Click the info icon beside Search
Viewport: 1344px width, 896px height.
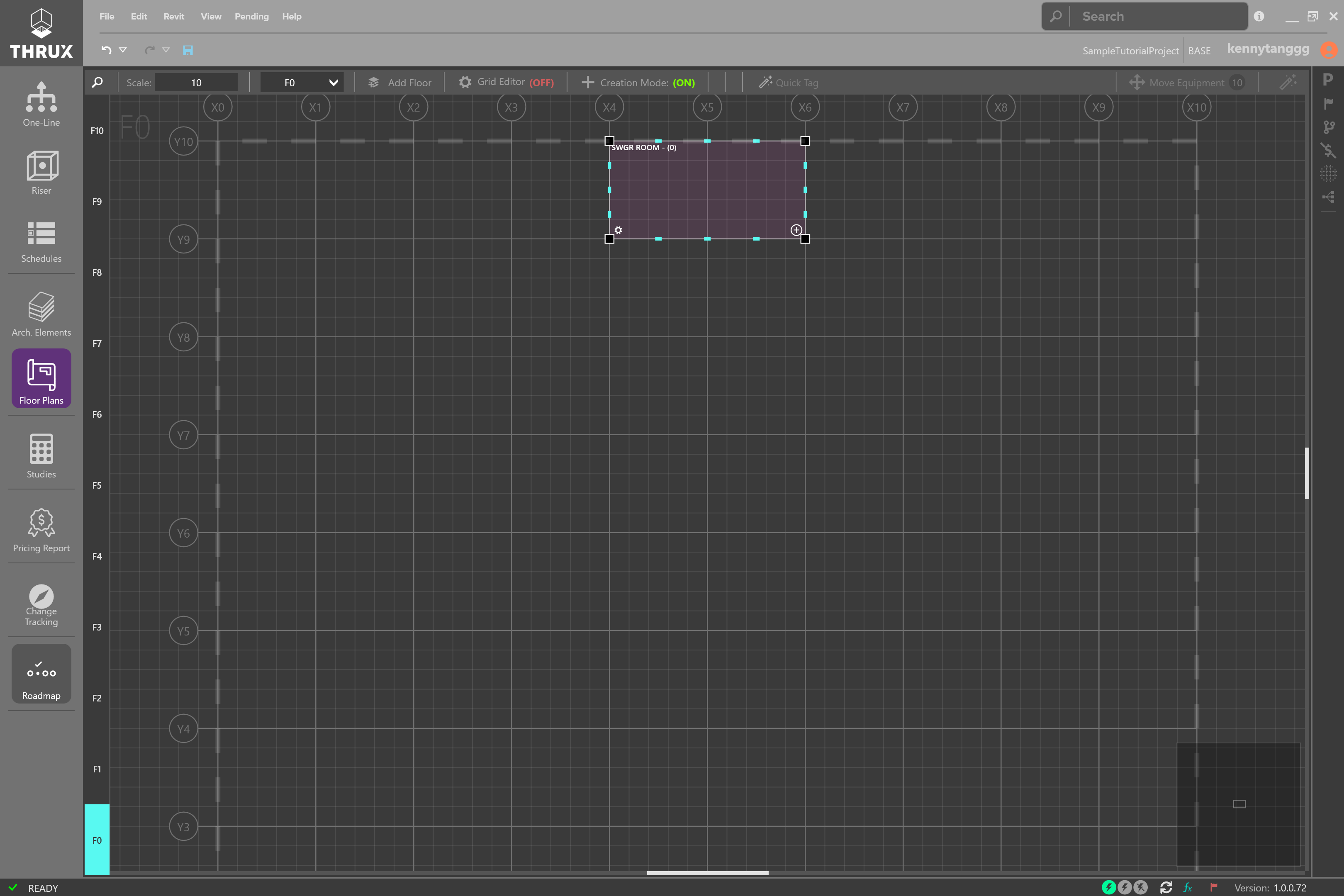[1259, 16]
